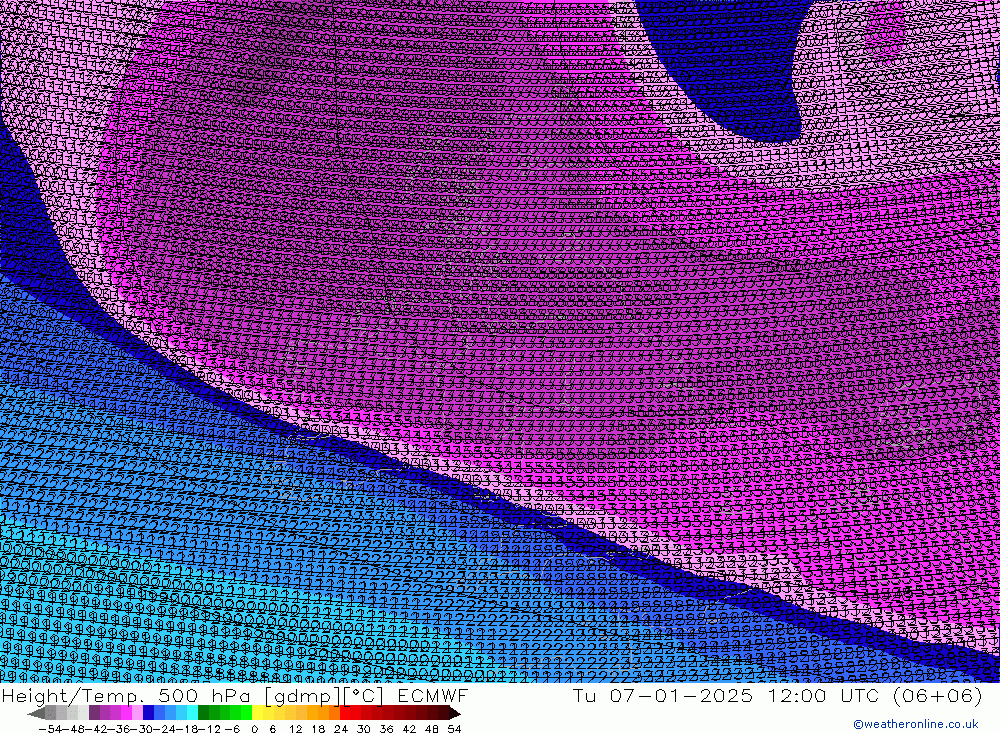Pick the bright red legend swatch at 24
The image size is (1000, 733).
tap(345, 713)
